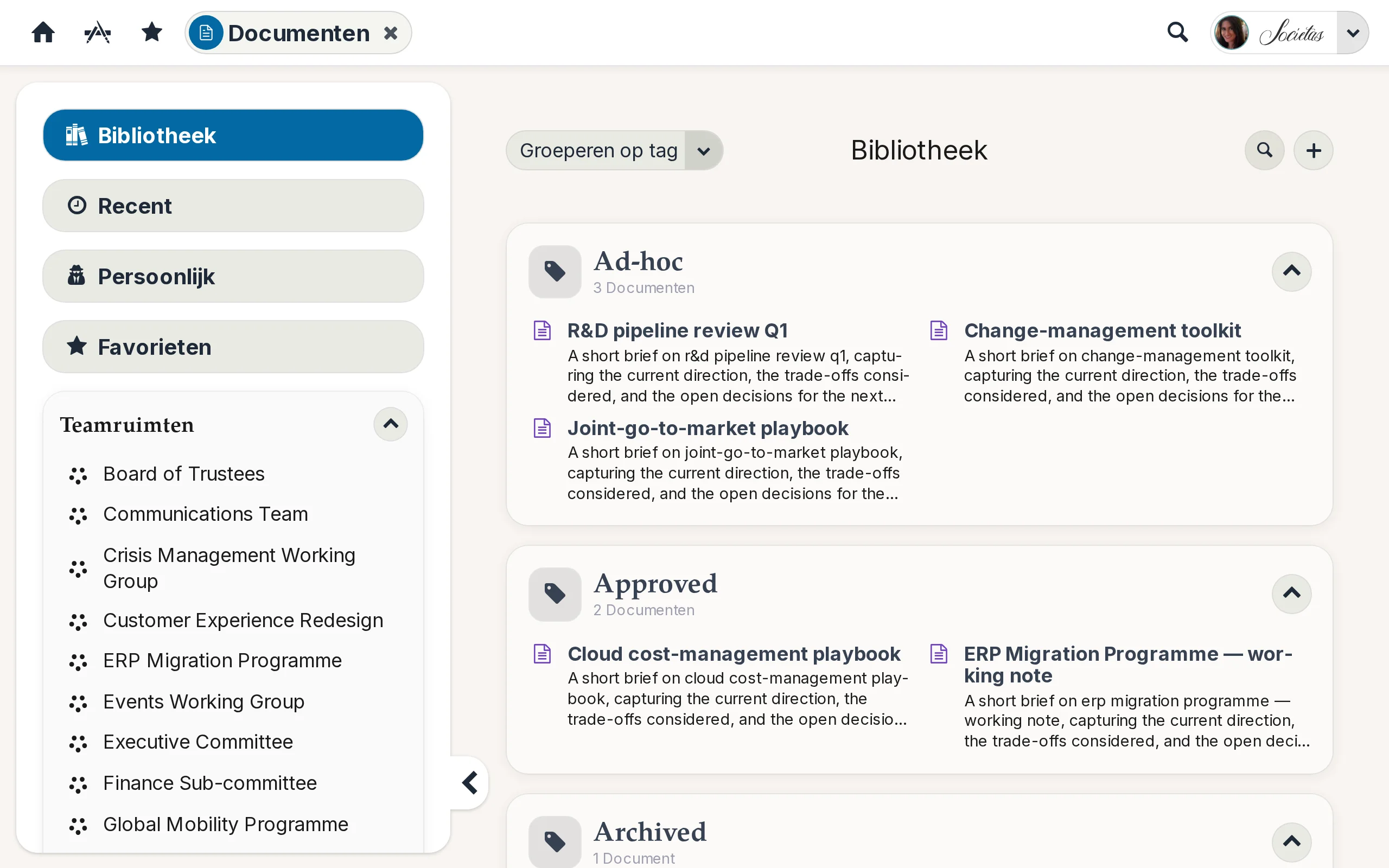Click the dots icon beside Board of Trustees
Viewport: 1389px width, 868px height.
point(78,475)
